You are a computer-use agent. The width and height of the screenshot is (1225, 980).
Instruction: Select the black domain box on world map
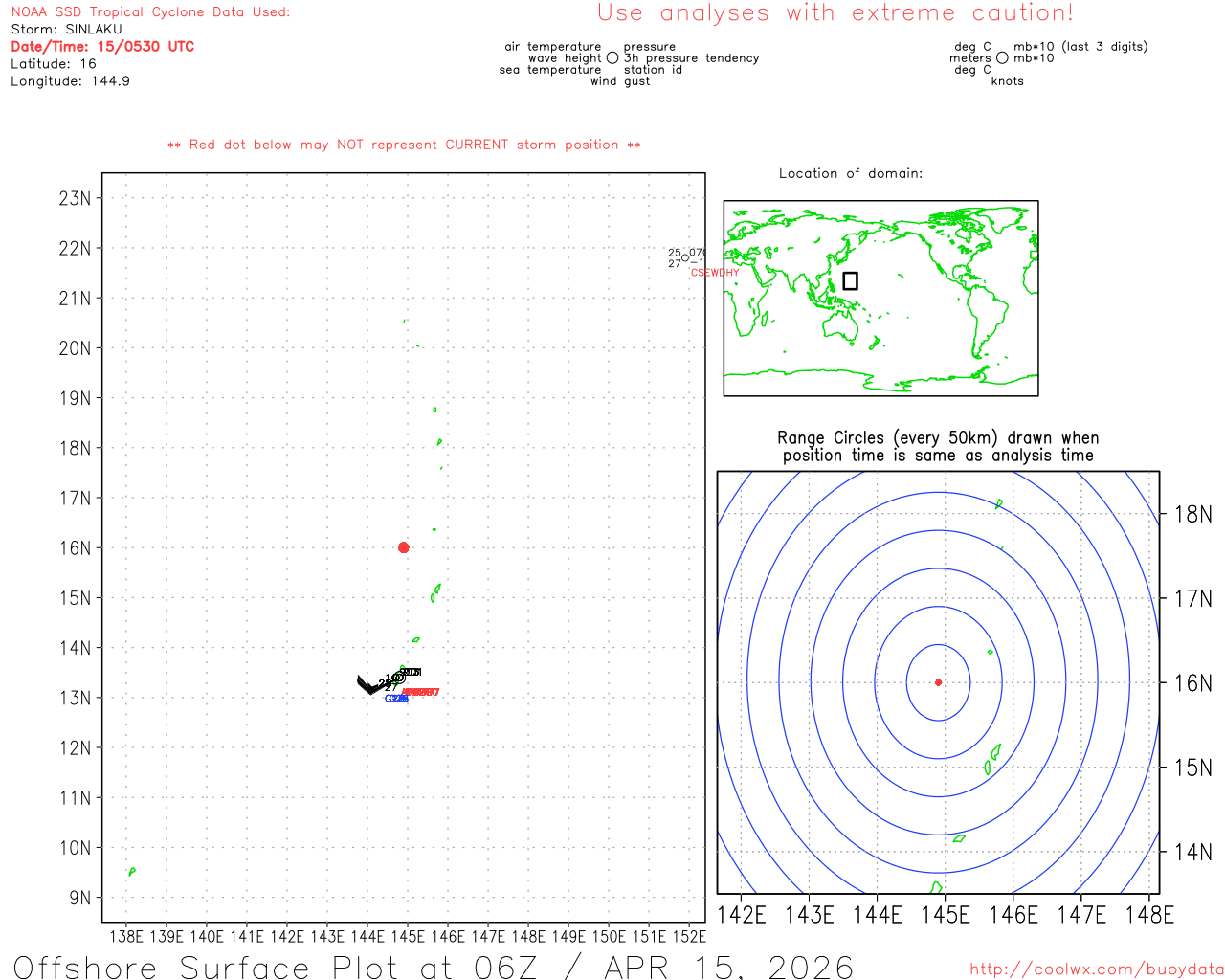(850, 280)
